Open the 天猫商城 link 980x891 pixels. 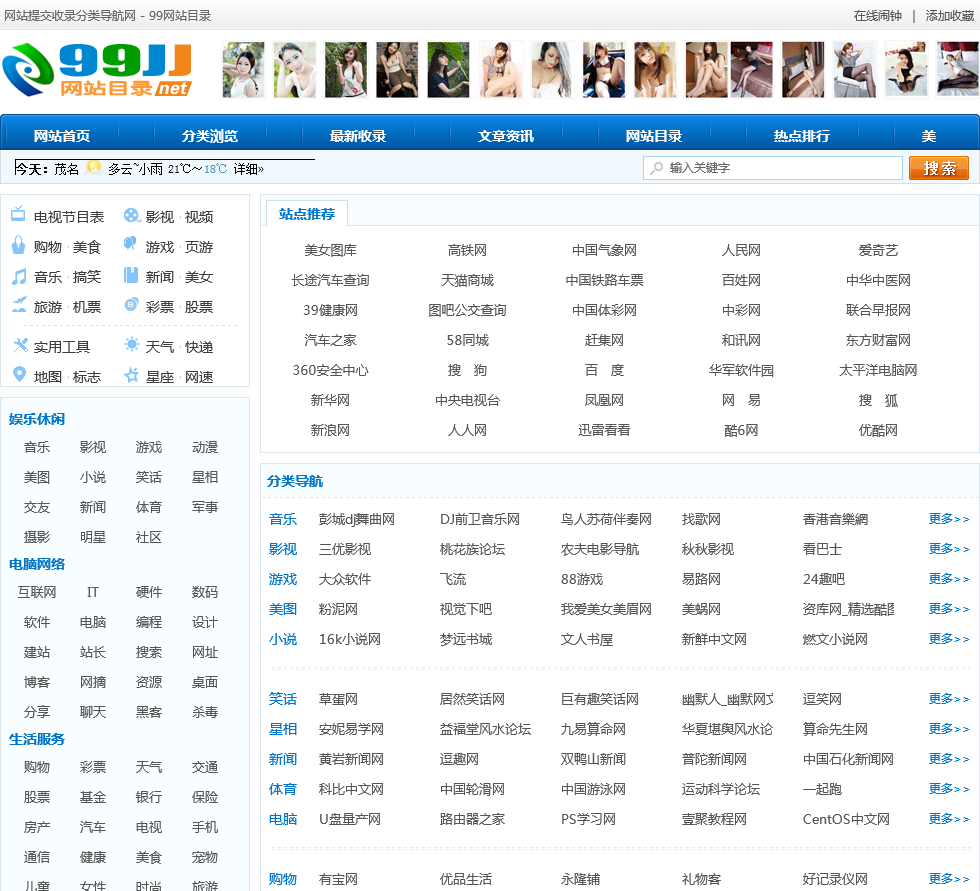tap(467, 280)
